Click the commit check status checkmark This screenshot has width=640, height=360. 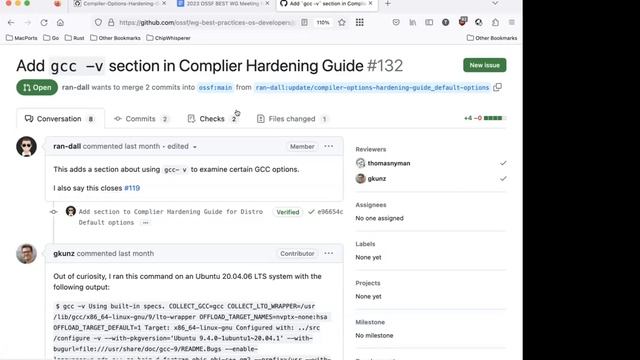click(311, 212)
